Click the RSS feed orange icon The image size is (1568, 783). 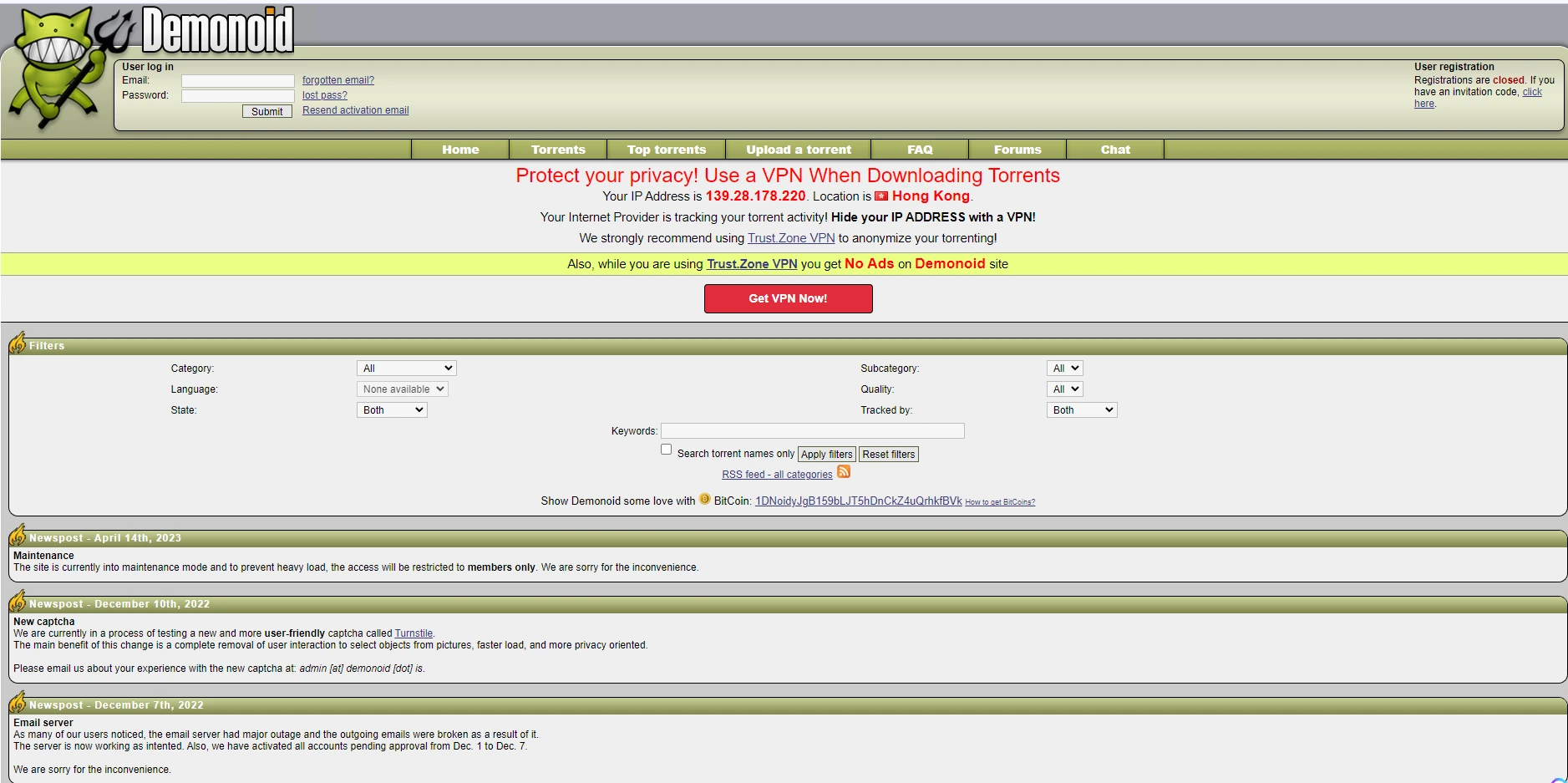(844, 472)
